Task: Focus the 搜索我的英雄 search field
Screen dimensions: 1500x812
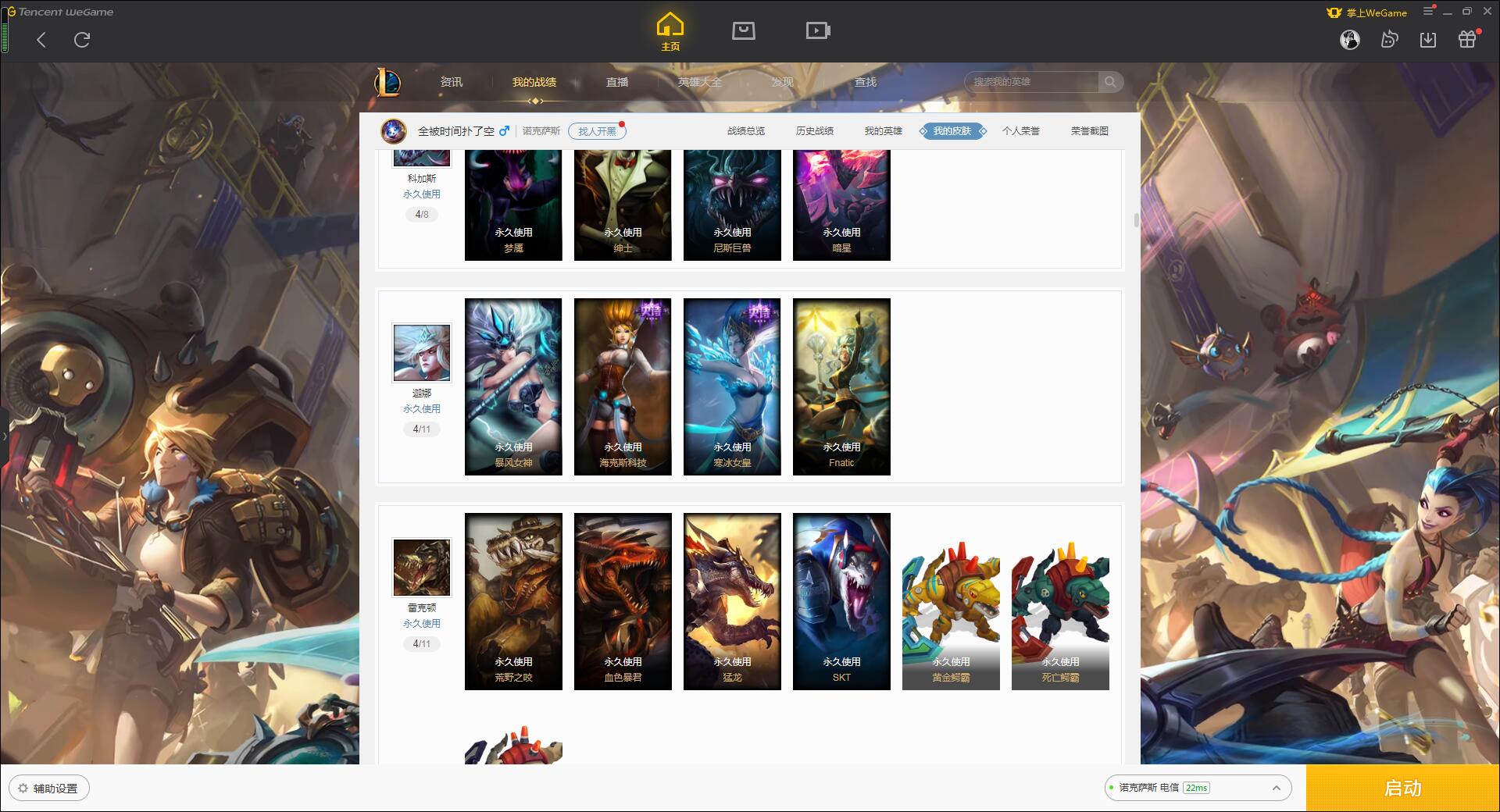Action: pos(1031,82)
